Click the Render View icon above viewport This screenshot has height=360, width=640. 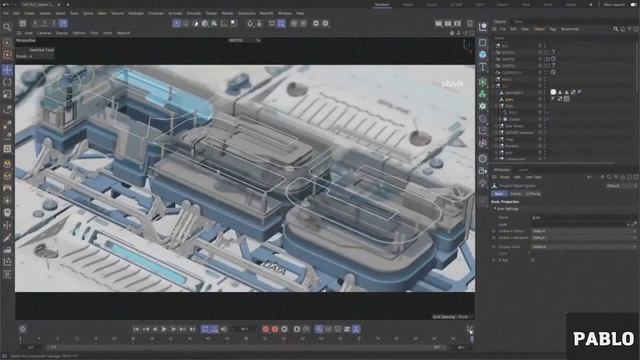[x=438, y=24]
